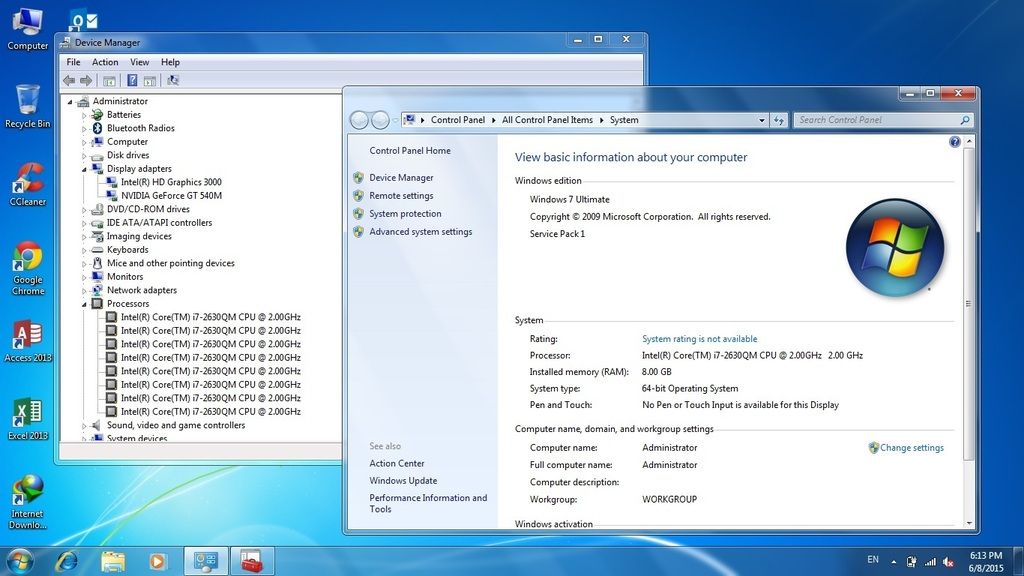This screenshot has width=1024, height=576.
Task: Open the Remote settings link
Action: [401, 196]
